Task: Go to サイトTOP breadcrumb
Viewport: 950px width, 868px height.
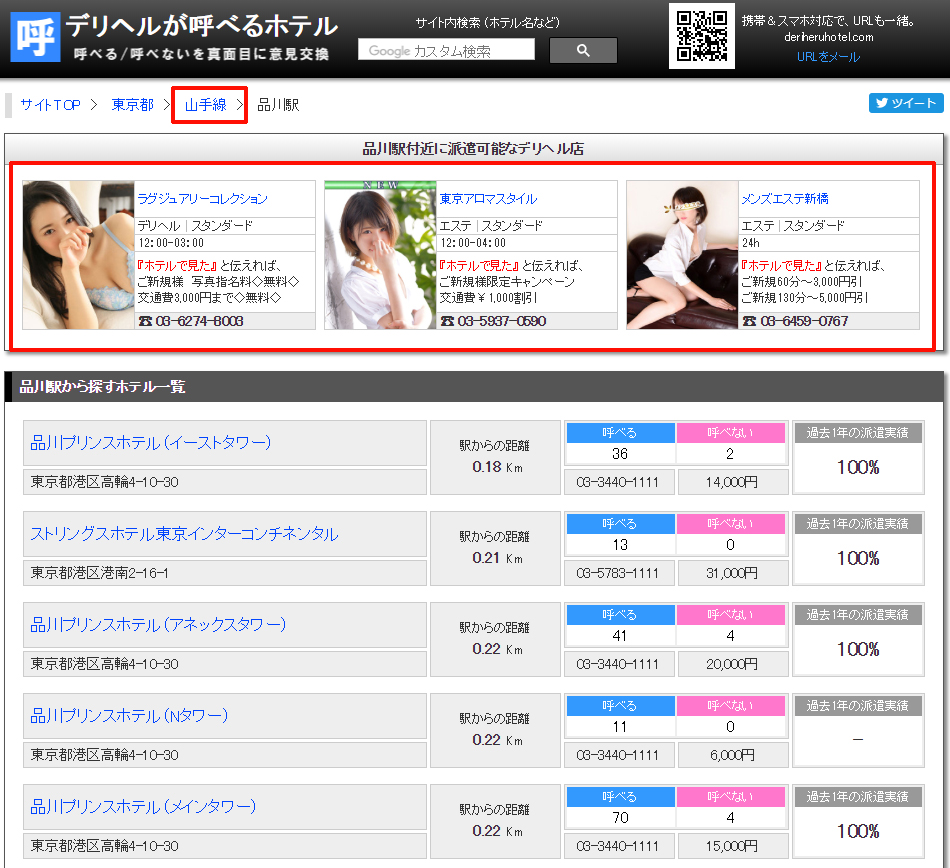Action: click(50, 105)
